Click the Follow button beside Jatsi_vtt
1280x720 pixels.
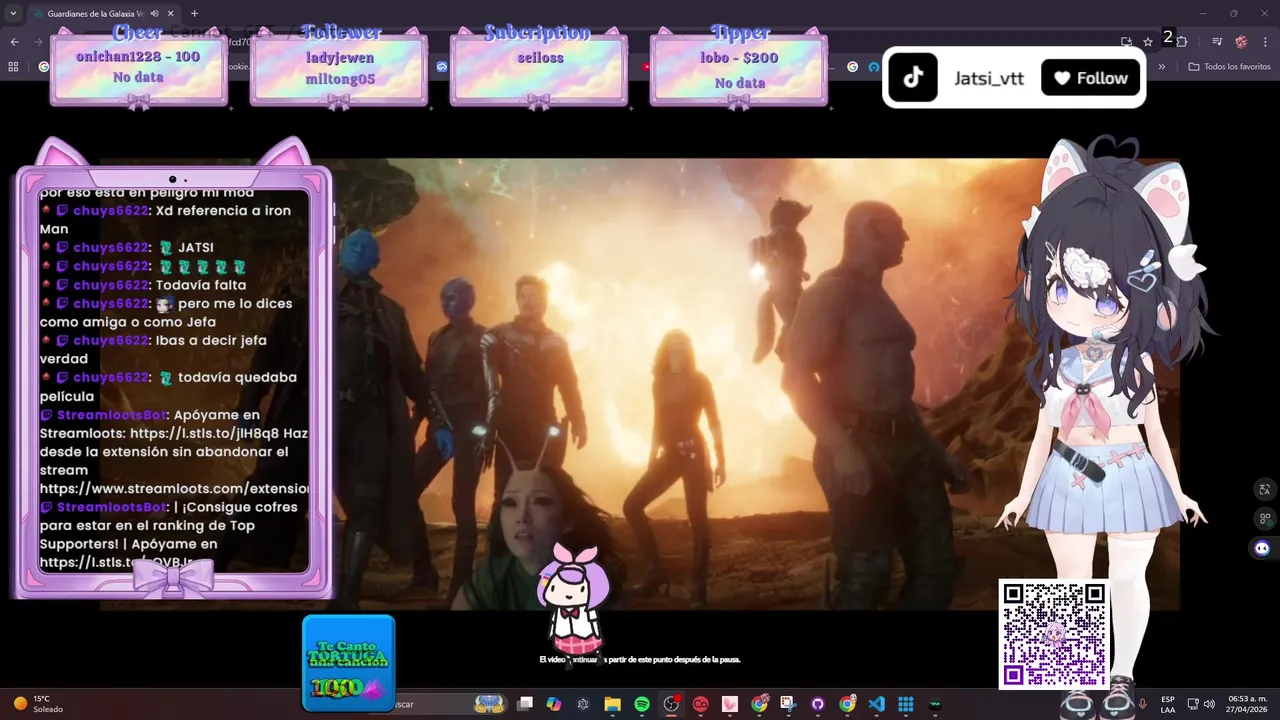coord(1091,78)
